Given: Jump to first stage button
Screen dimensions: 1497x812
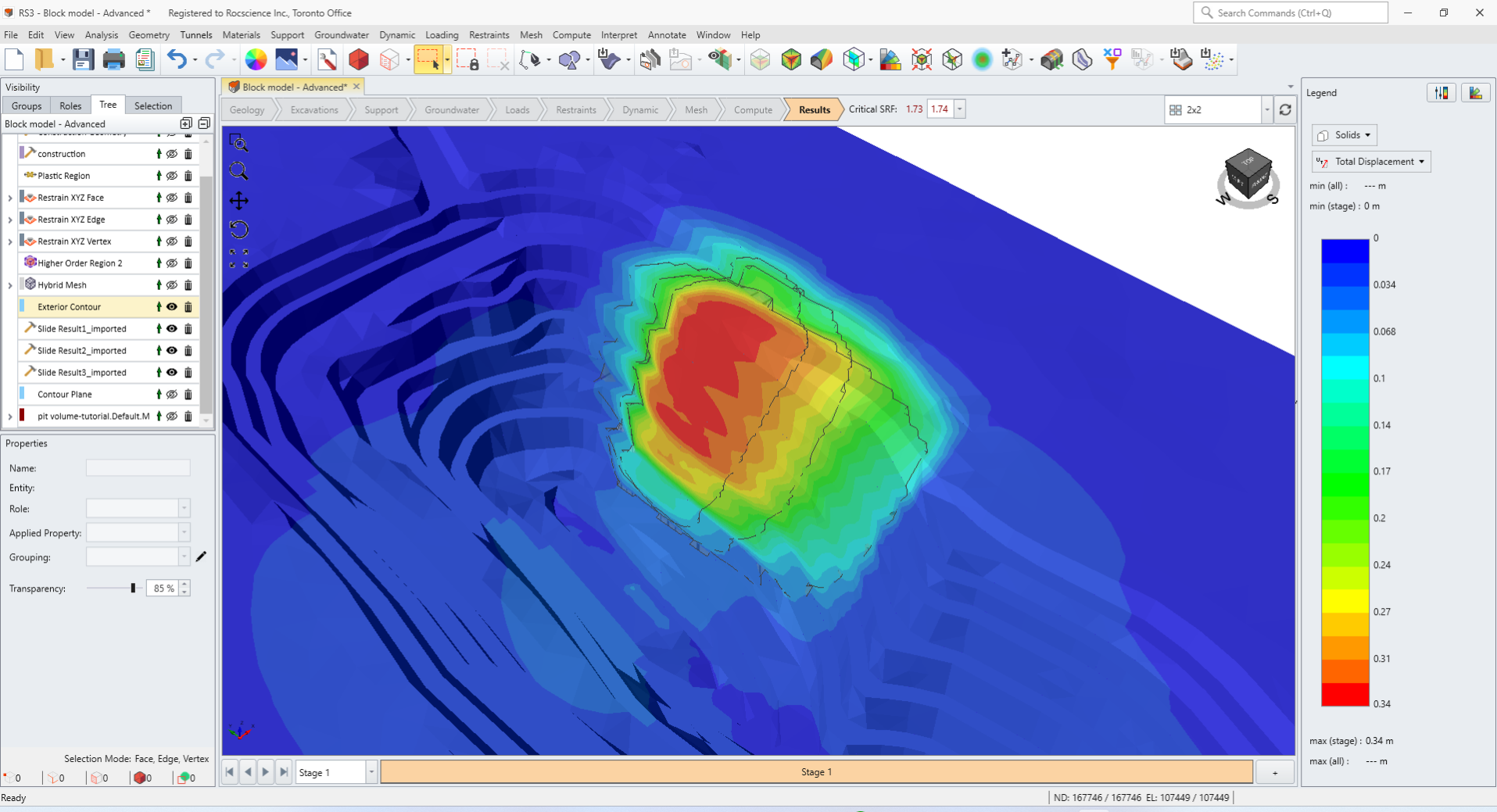Looking at the screenshot, I should [x=230, y=772].
